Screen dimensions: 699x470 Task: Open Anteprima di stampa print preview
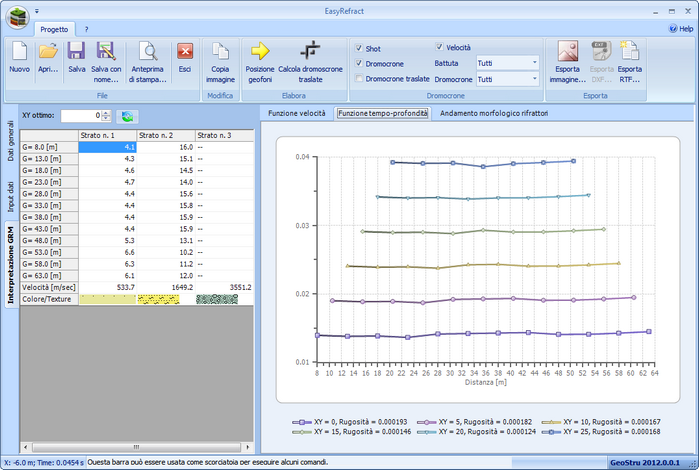pyautogui.click(x=148, y=51)
